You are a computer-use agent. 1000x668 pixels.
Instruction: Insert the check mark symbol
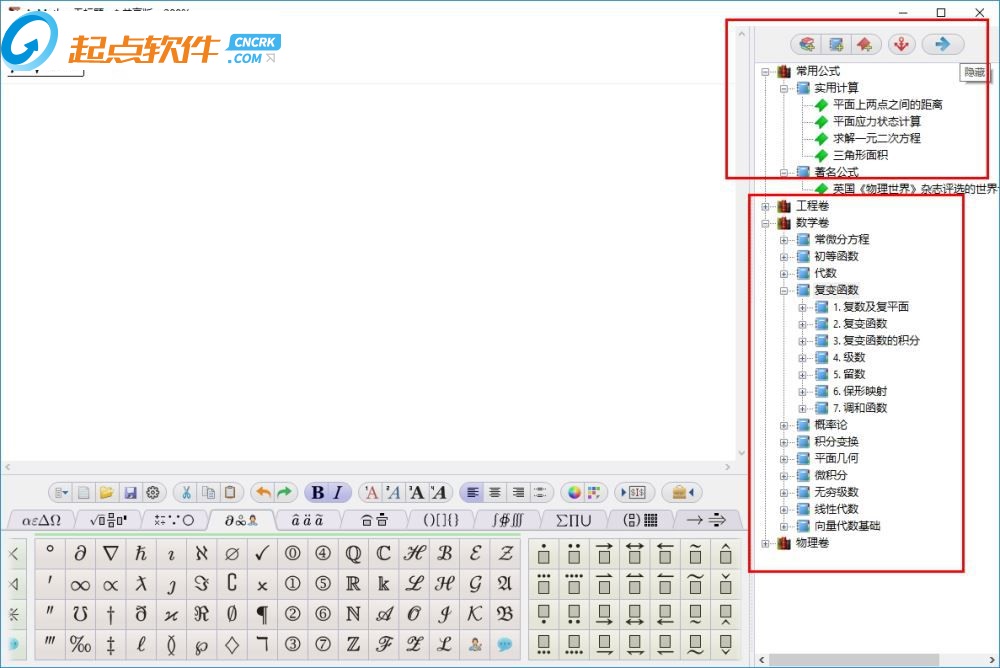coord(262,553)
